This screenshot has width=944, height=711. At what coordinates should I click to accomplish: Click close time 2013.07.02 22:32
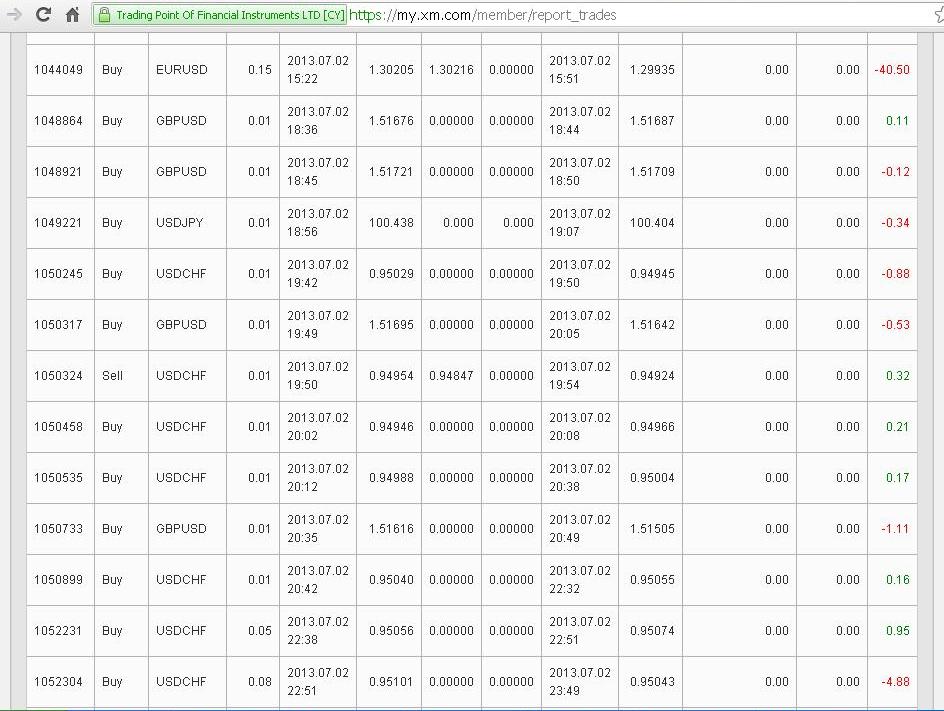580,580
